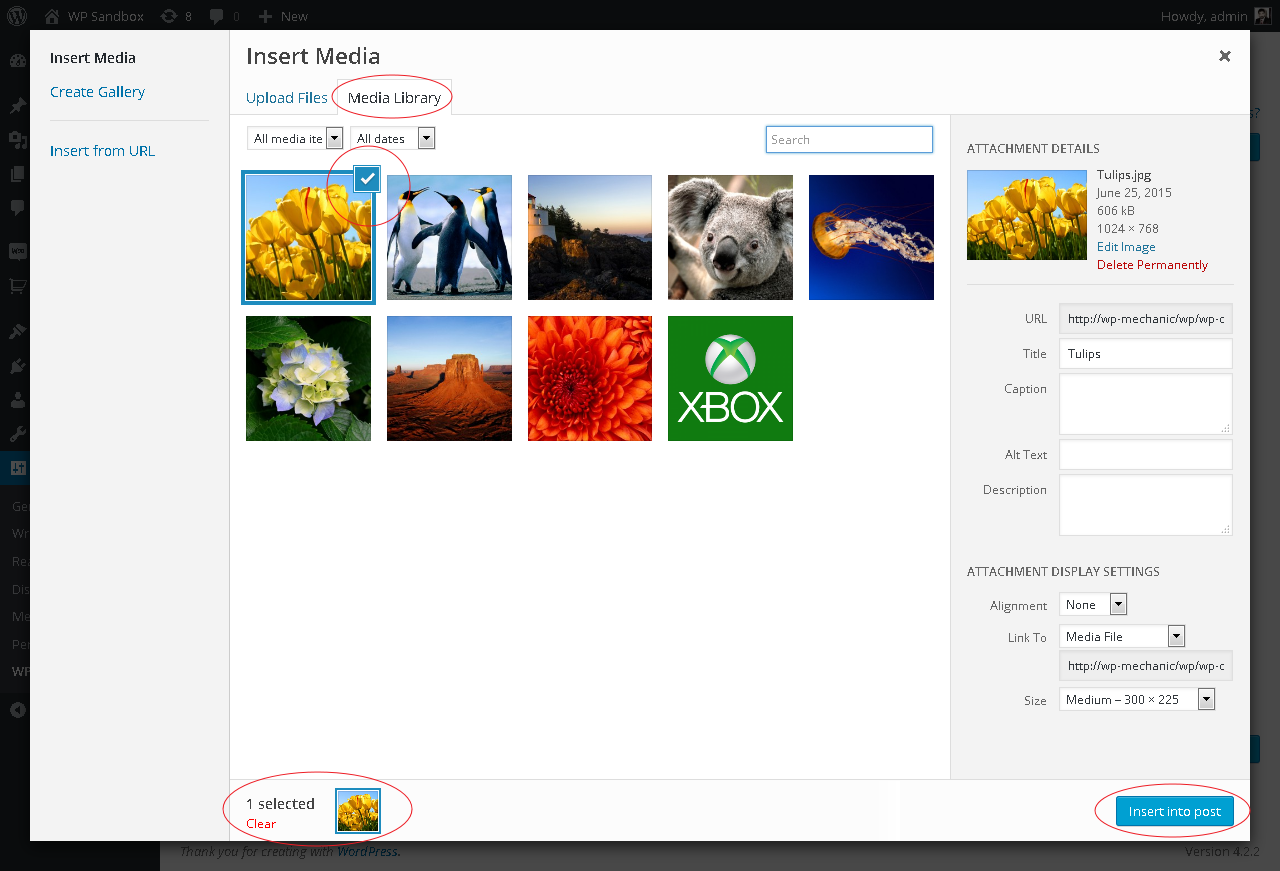Click the WordPress logo in admin bar

pos(16,16)
